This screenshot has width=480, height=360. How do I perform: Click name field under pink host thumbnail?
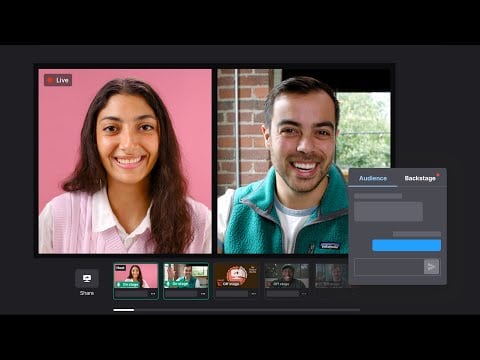point(131,294)
